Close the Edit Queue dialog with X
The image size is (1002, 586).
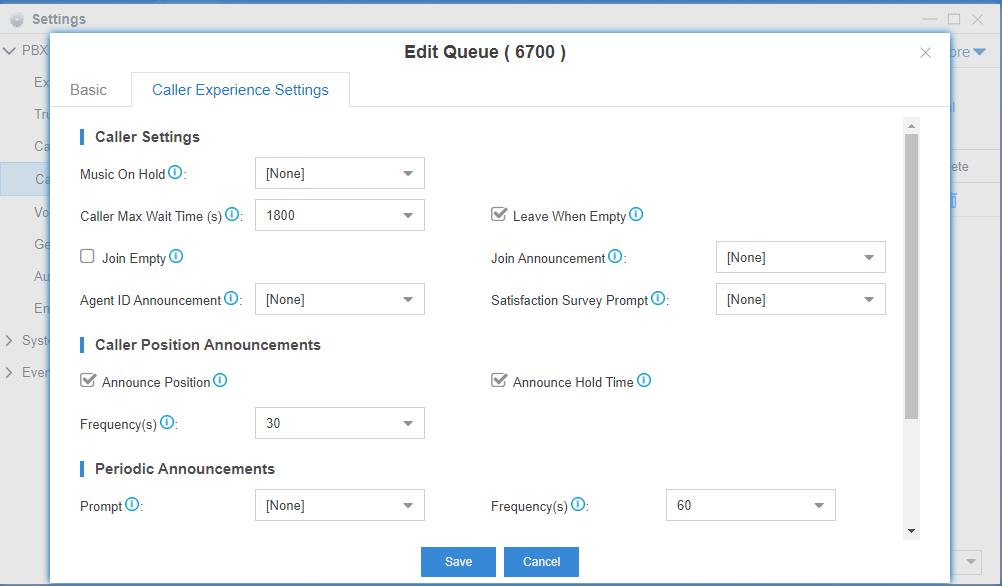click(x=925, y=53)
